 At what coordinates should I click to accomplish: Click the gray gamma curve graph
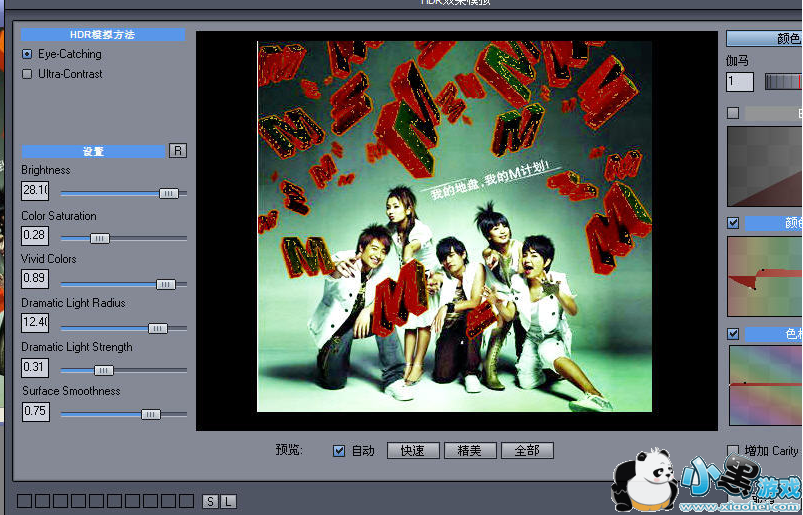point(765,166)
